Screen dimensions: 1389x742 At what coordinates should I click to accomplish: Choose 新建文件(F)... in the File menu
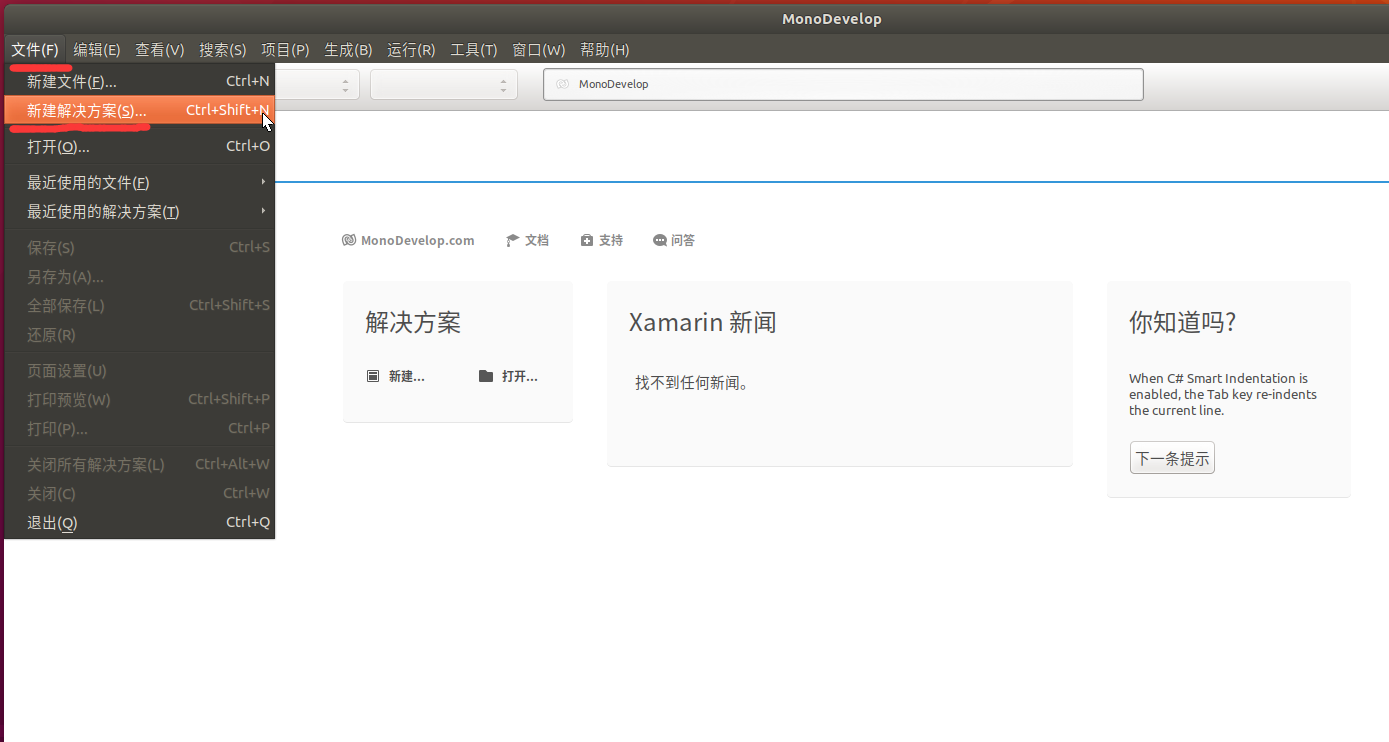click(x=72, y=82)
